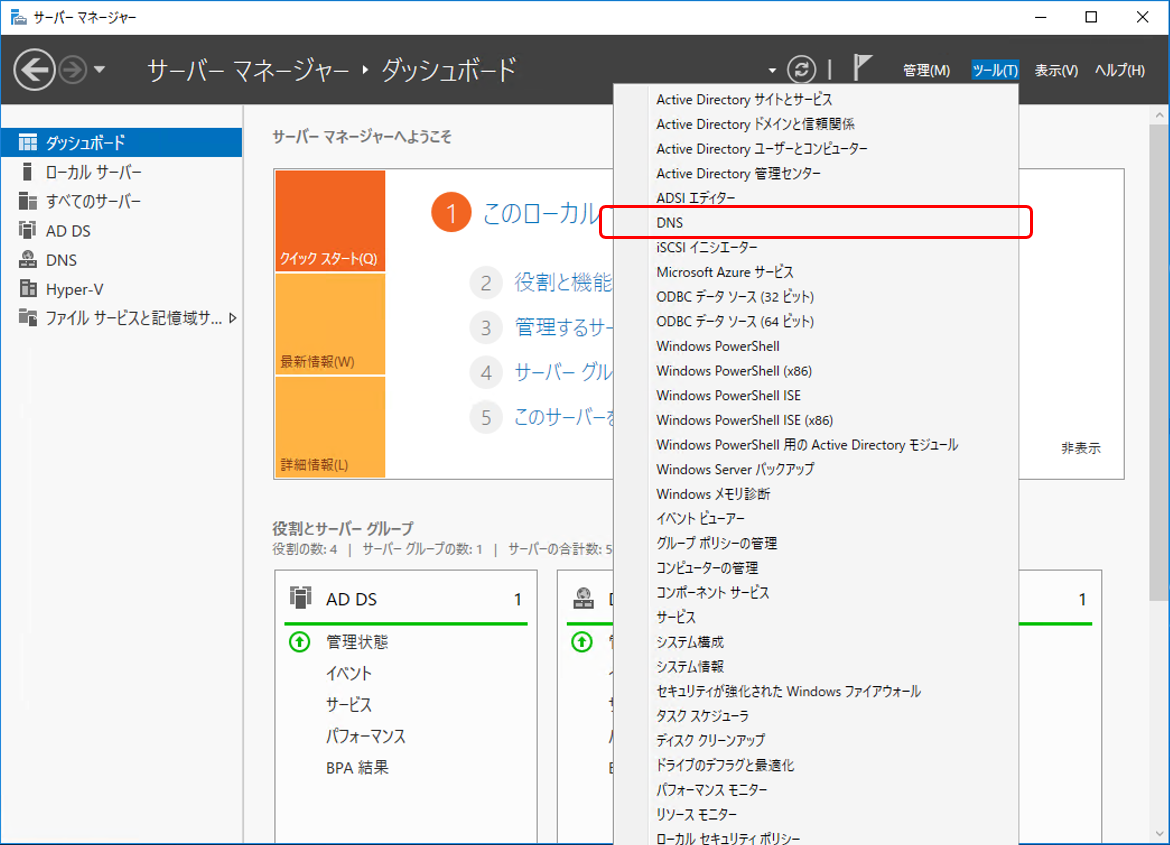
Task: Click the 最新情報(W) tile
Action: pyautogui.click(x=330, y=324)
